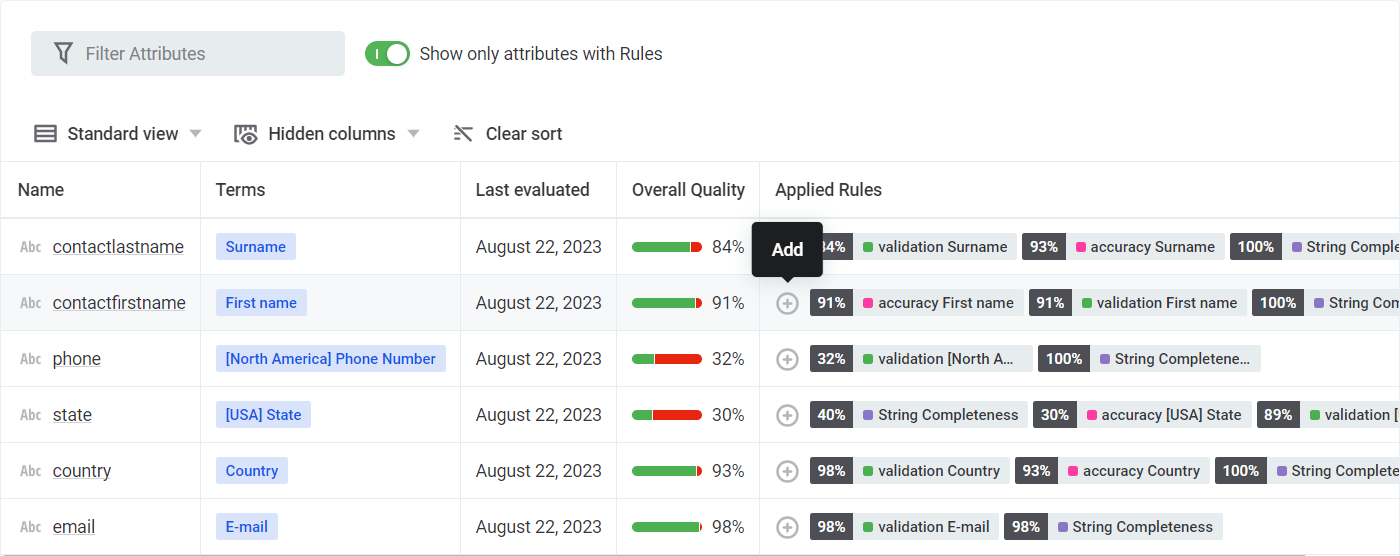Click the Clear sort icon
This screenshot has width=1400, height=556.
[463, 134]
